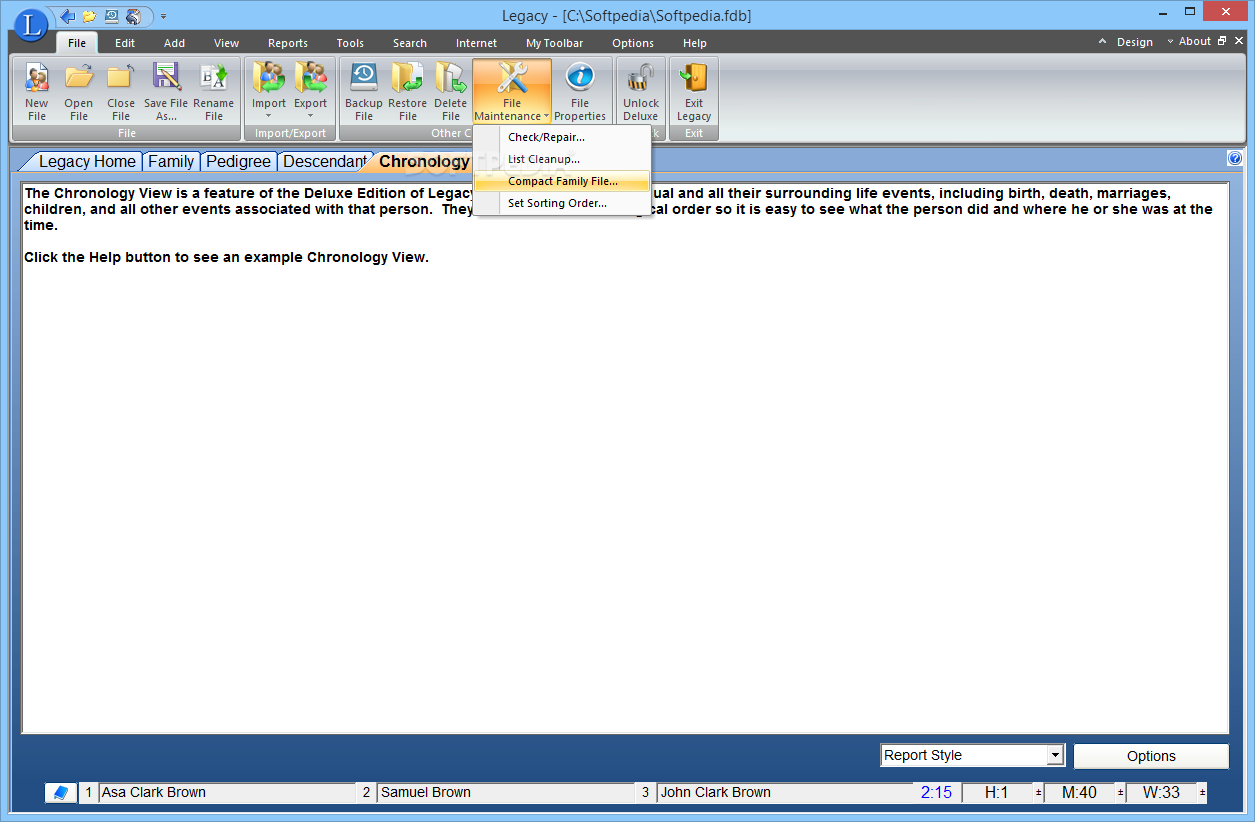Click the blue help question mark icon
1255x822 pixels.
pyautogui.click(x=1235, y=158)
